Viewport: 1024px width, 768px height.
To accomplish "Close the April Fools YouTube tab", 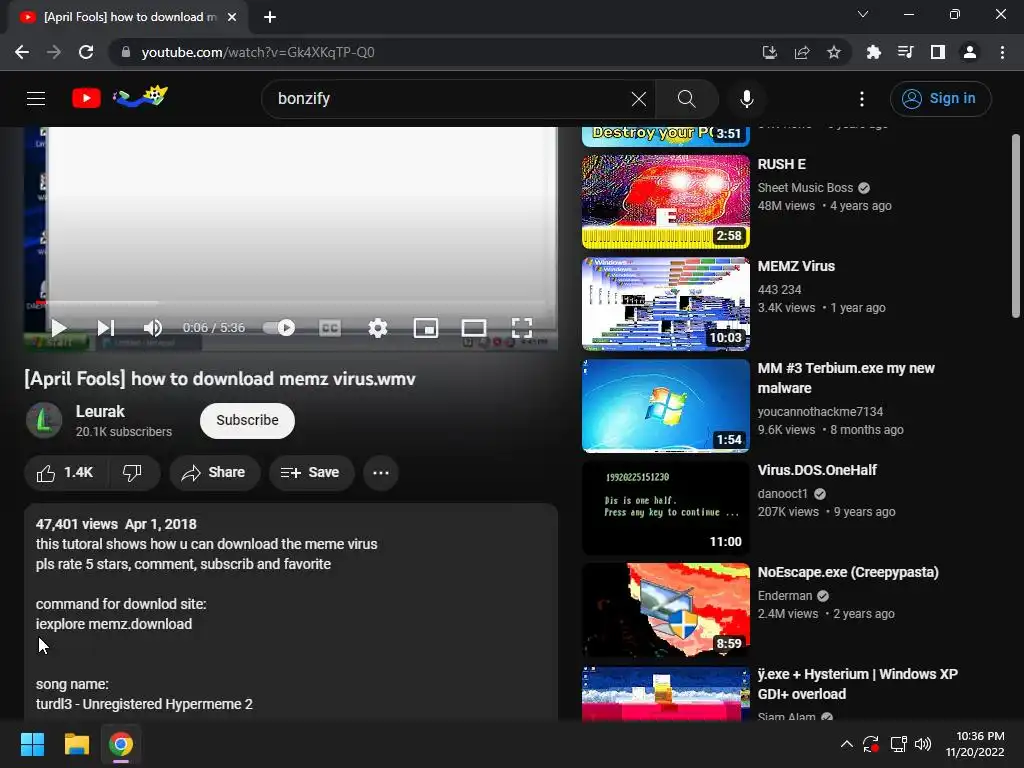I will [x=232, y=17].
